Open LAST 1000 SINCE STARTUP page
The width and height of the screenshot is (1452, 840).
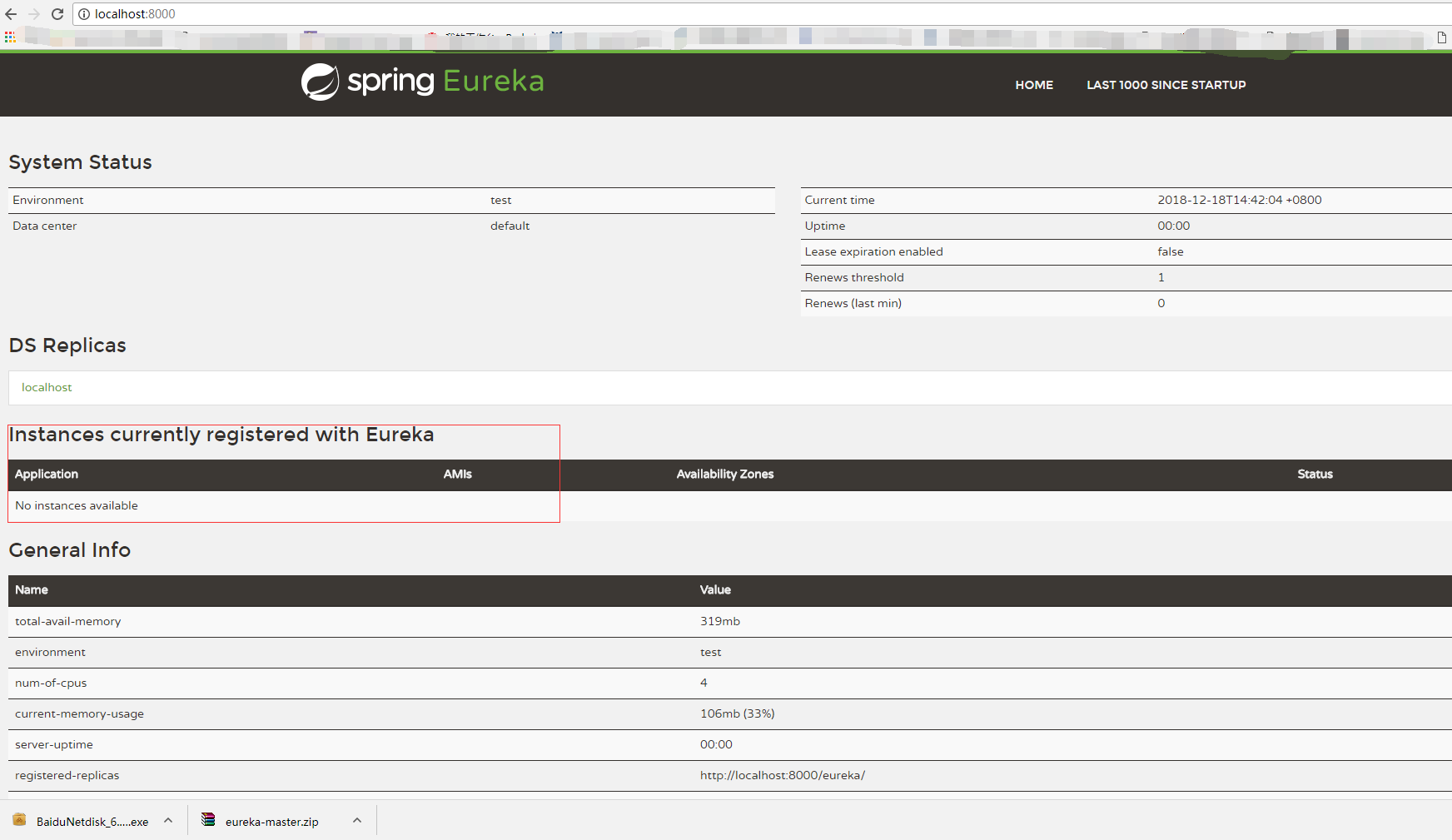pos(1166,85)
